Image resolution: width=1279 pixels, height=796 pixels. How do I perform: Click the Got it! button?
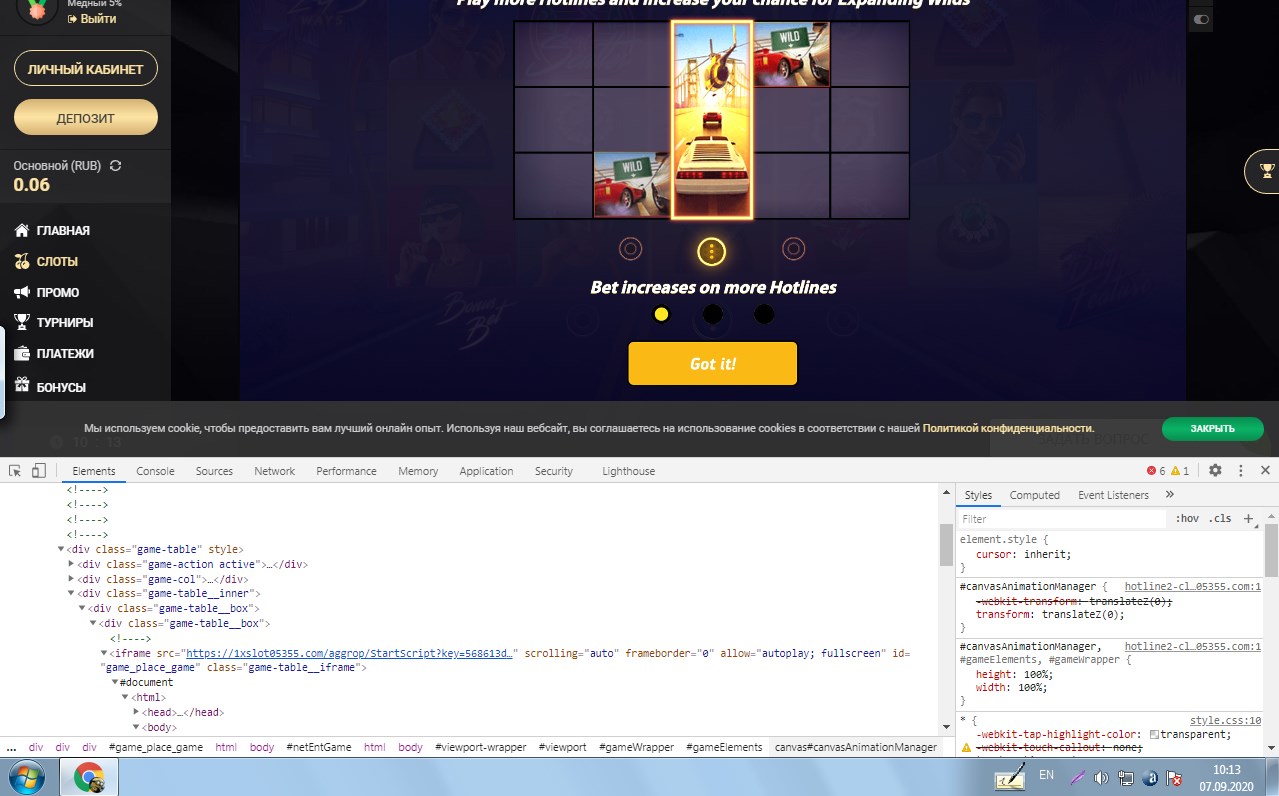(713, 363)
